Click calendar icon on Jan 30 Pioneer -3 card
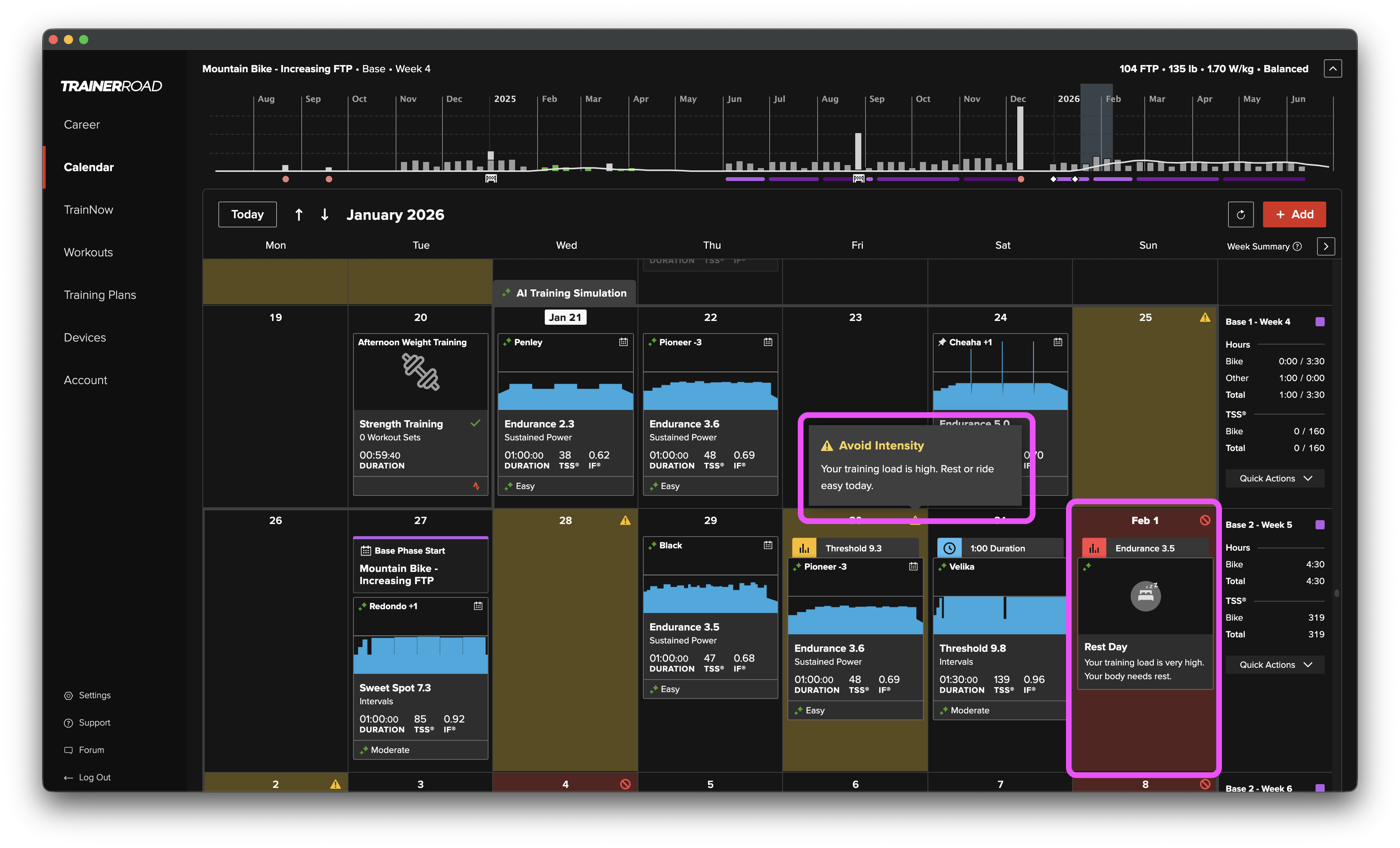This screenshot has height=848, width=1400. 913,566
